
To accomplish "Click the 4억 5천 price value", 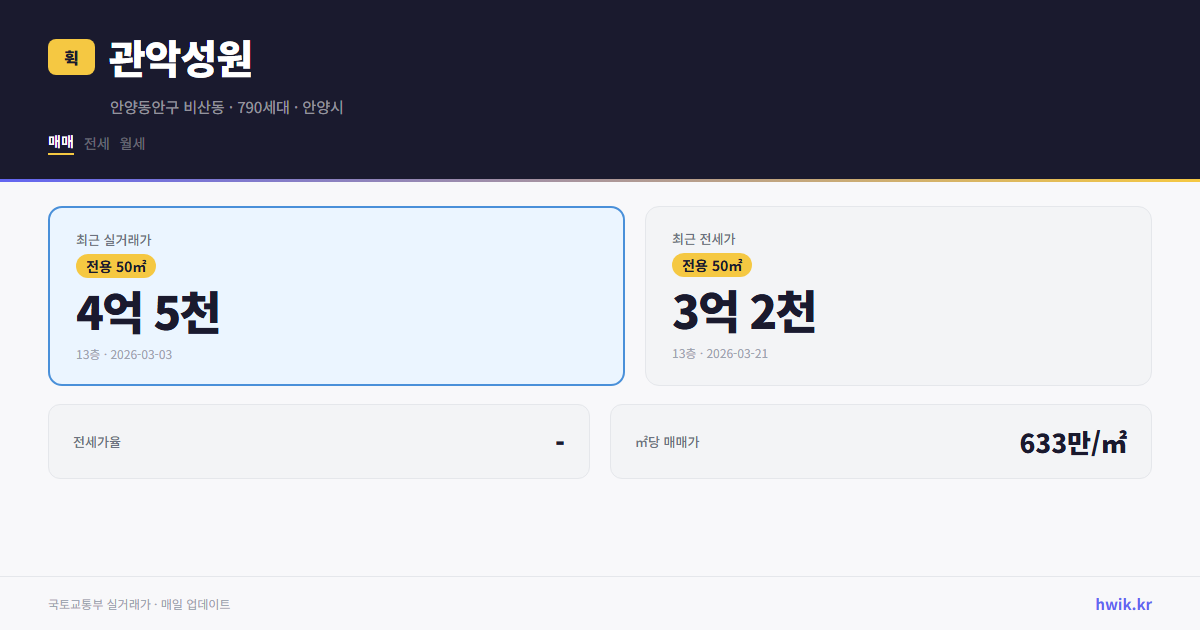I will click(148, 313).
